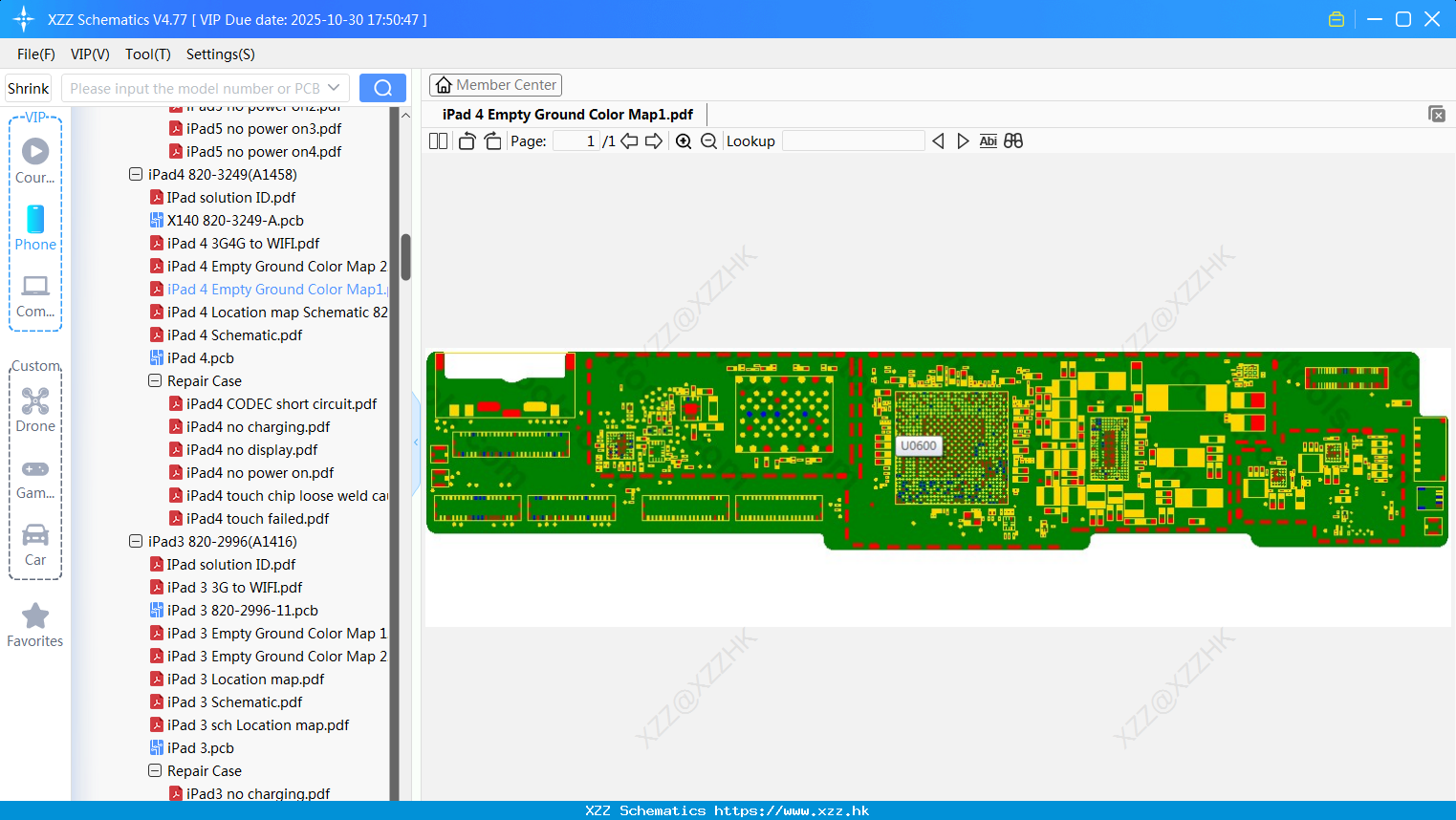Go to previous page arrow
Viewport: 1456px width, 820px height.
click(629, 141)
